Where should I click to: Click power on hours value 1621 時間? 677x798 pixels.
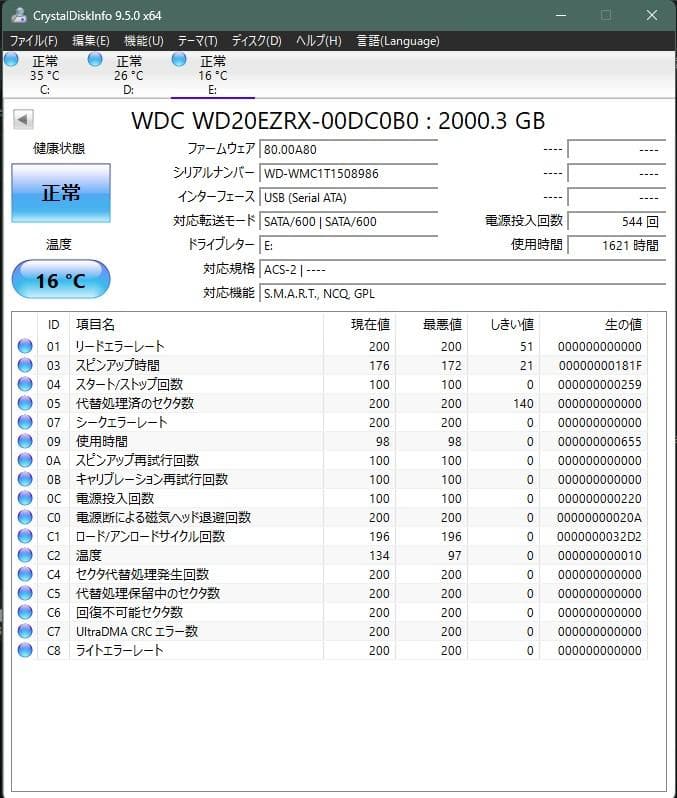pyautogui.click(x=616, y=245)
